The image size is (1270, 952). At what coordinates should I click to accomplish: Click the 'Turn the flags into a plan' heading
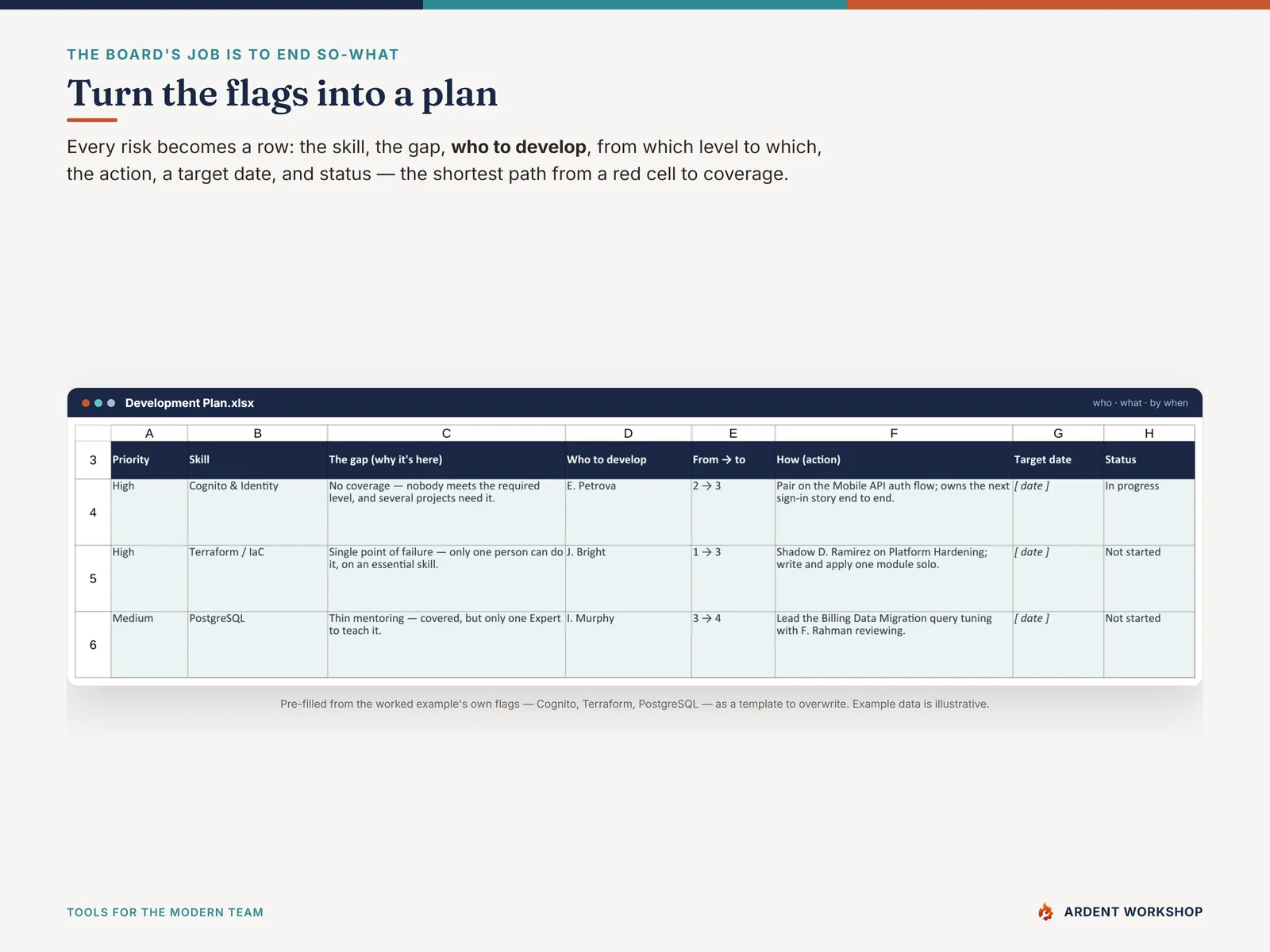tap(283, 94)
